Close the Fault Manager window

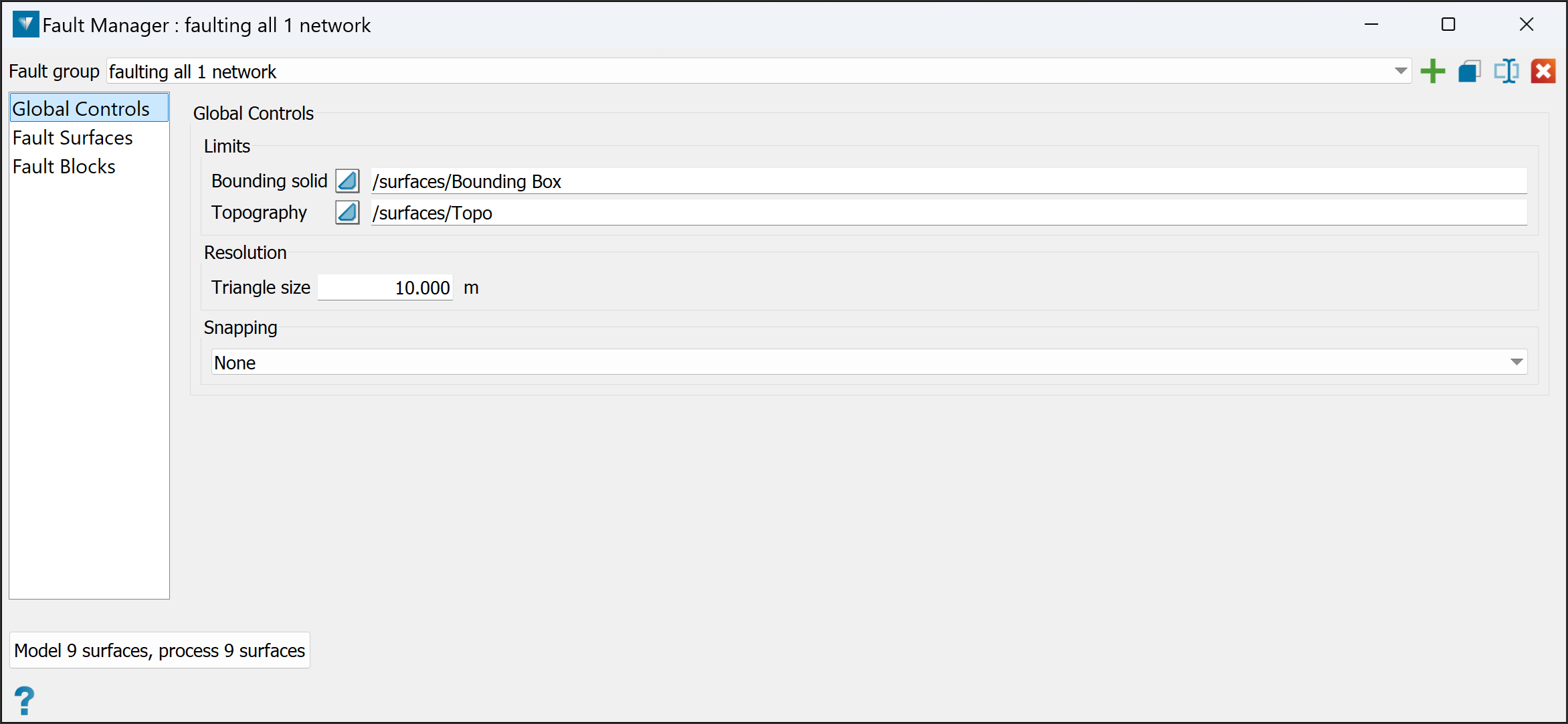[1527, 25]
